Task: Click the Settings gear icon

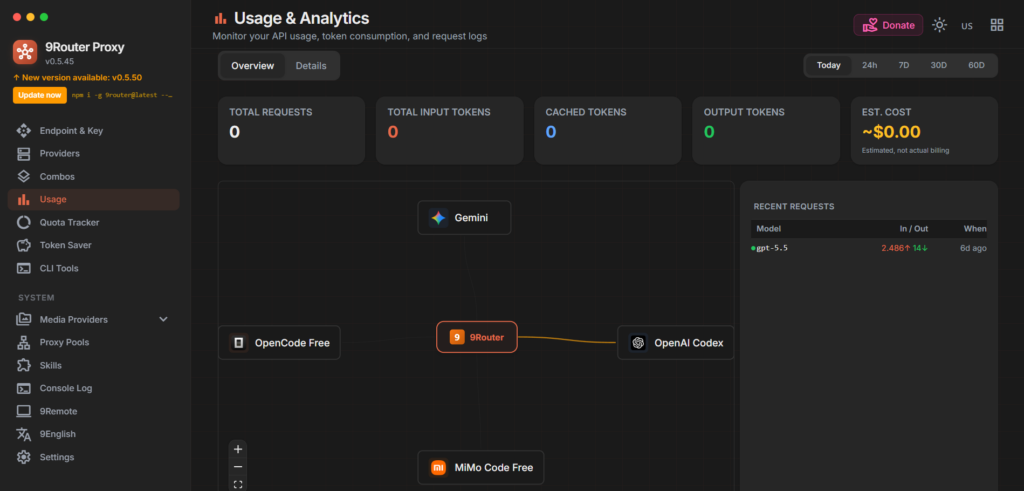Action: pos(24,457)
